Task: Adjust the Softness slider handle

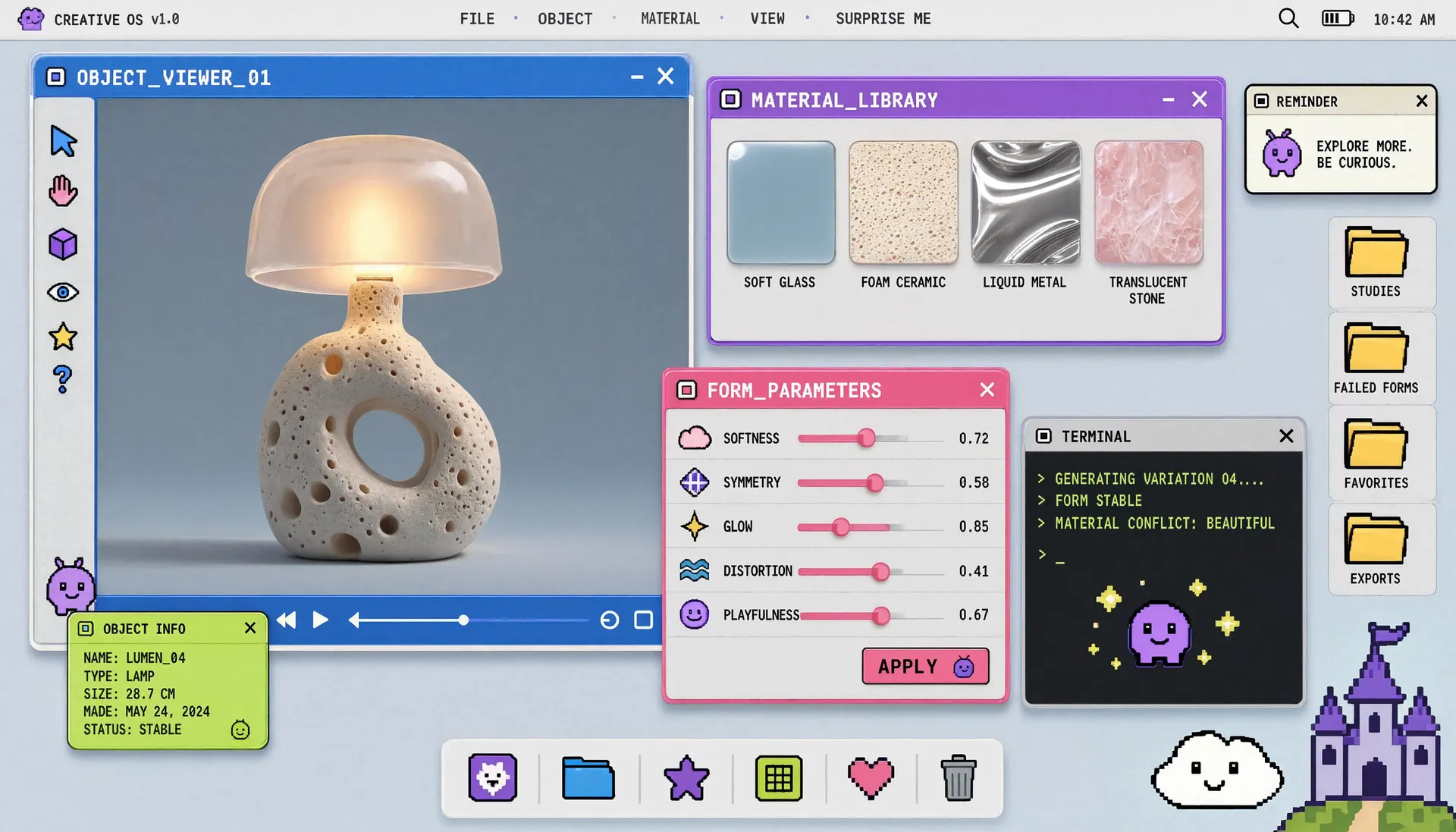Action: (x=867, y=438)
